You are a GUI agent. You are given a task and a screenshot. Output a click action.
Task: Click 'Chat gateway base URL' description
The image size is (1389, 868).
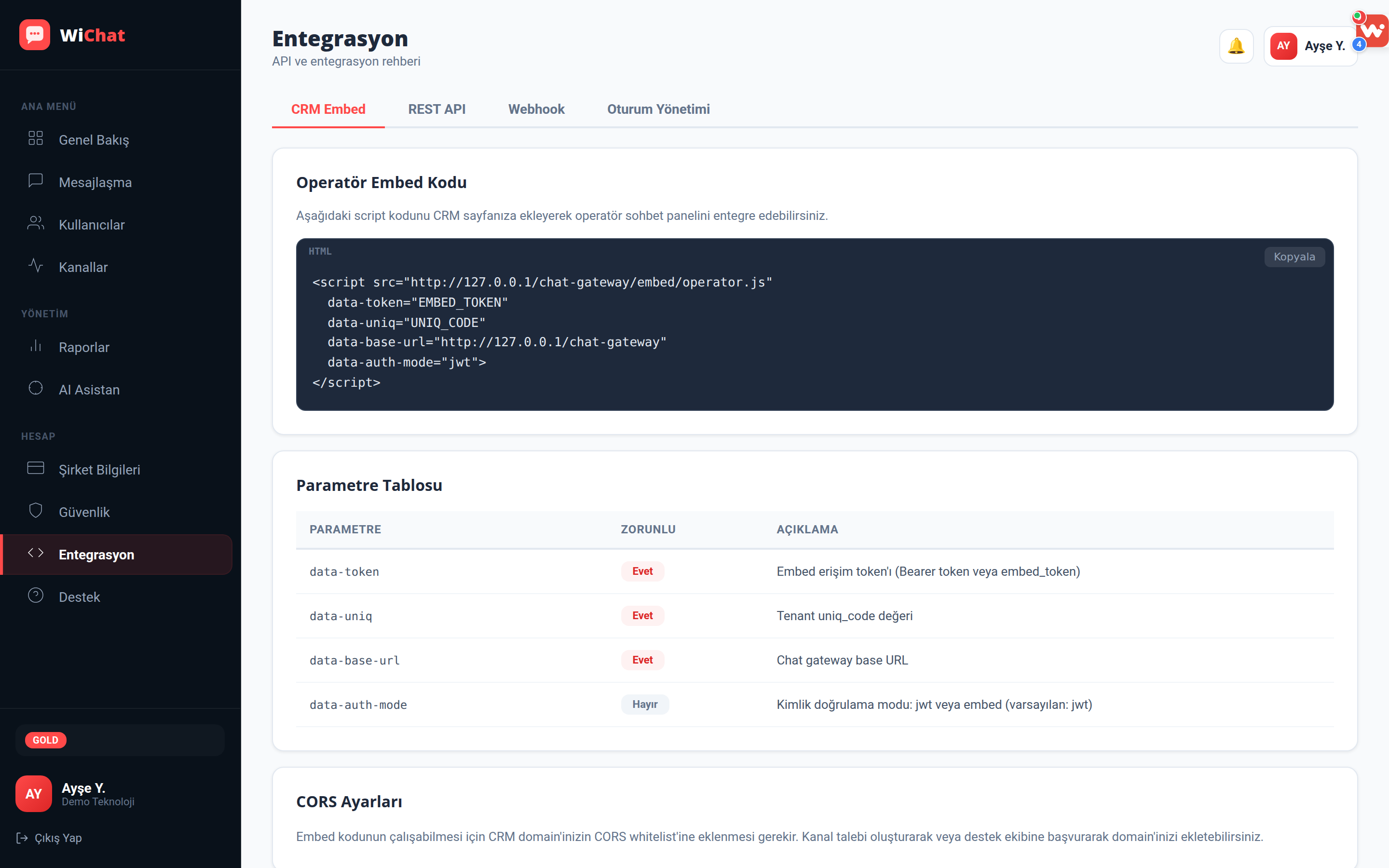[842, 660]
